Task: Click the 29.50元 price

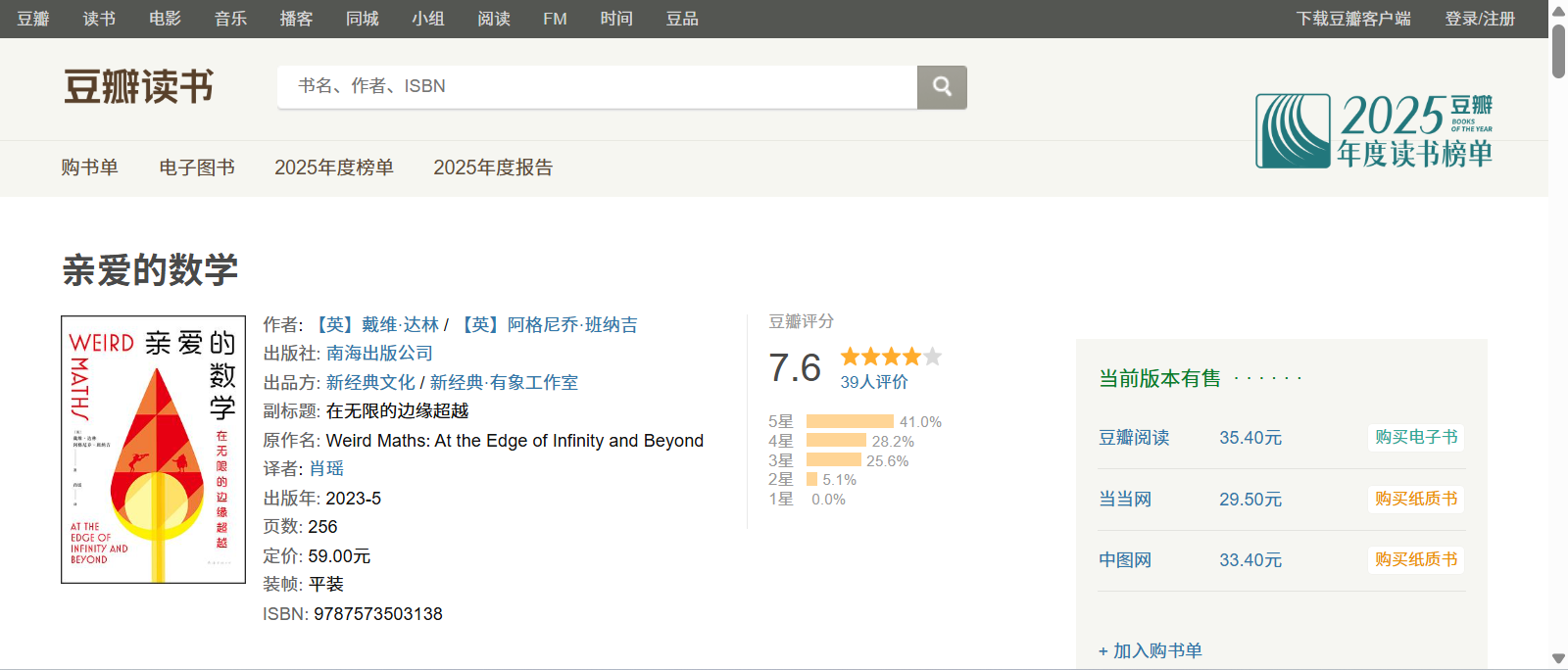Action: pos(1250,500)
